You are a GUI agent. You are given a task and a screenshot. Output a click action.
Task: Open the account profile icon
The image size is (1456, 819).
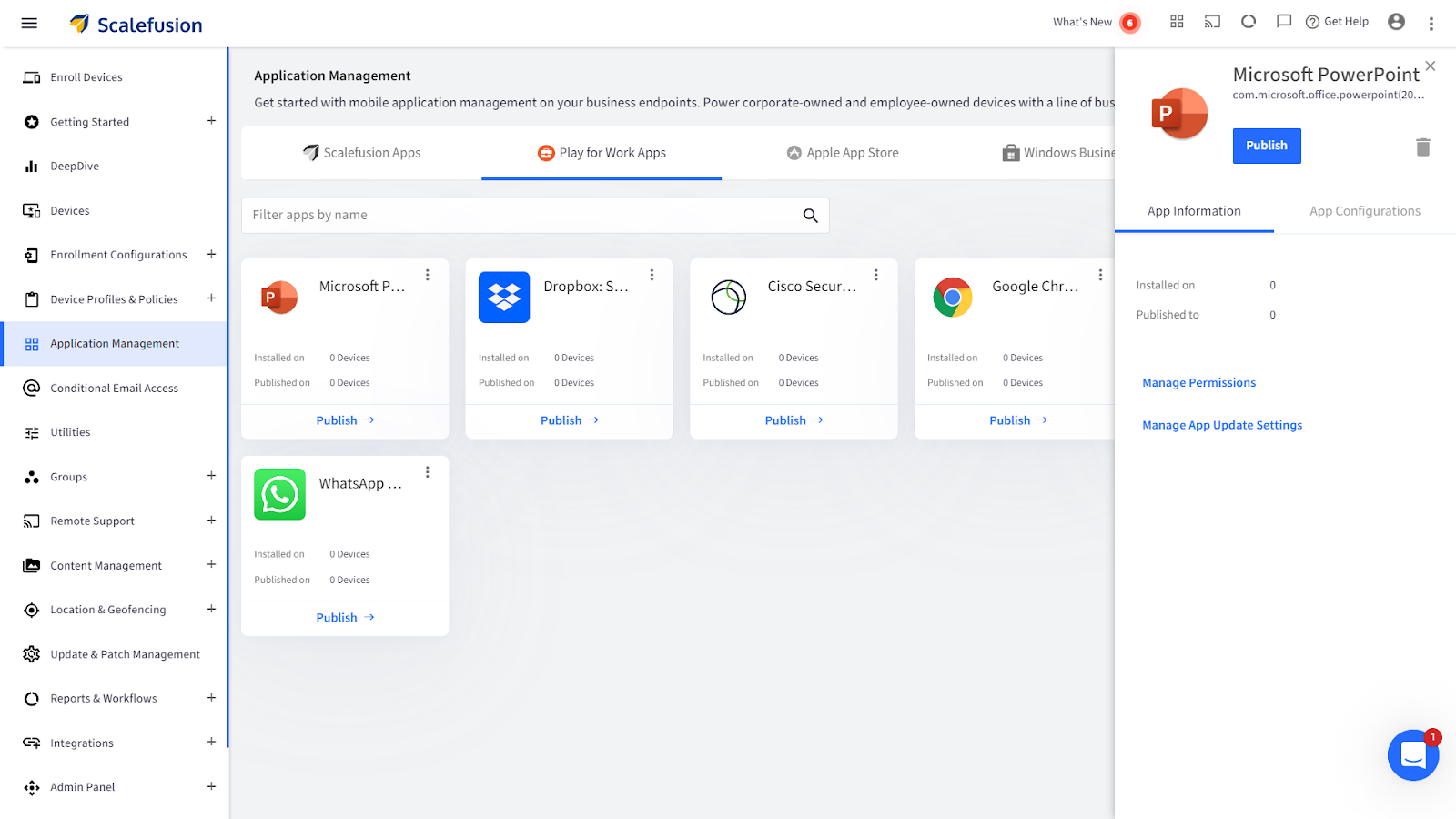(x=1396, y=21)
